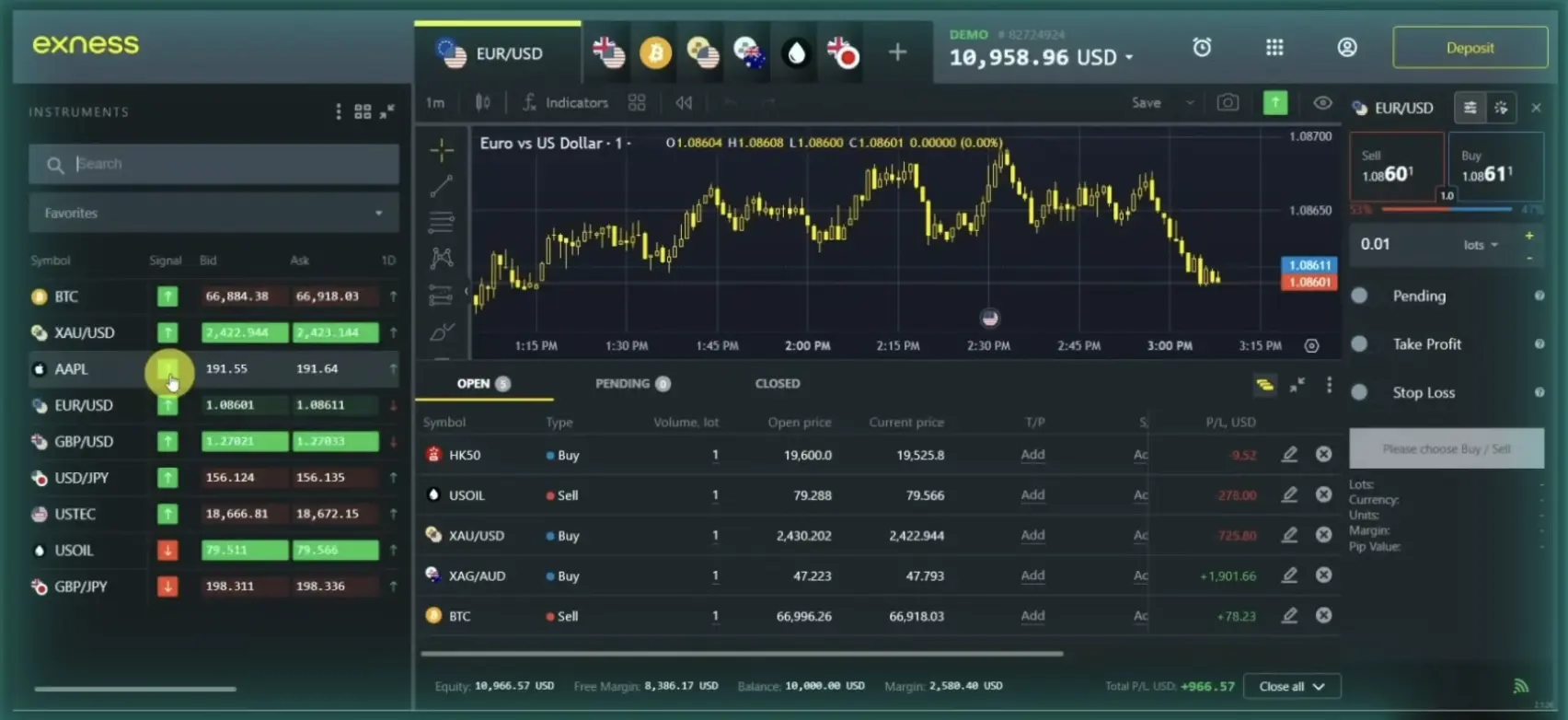
Task: Close the BTC open position
Action: 1323,615
